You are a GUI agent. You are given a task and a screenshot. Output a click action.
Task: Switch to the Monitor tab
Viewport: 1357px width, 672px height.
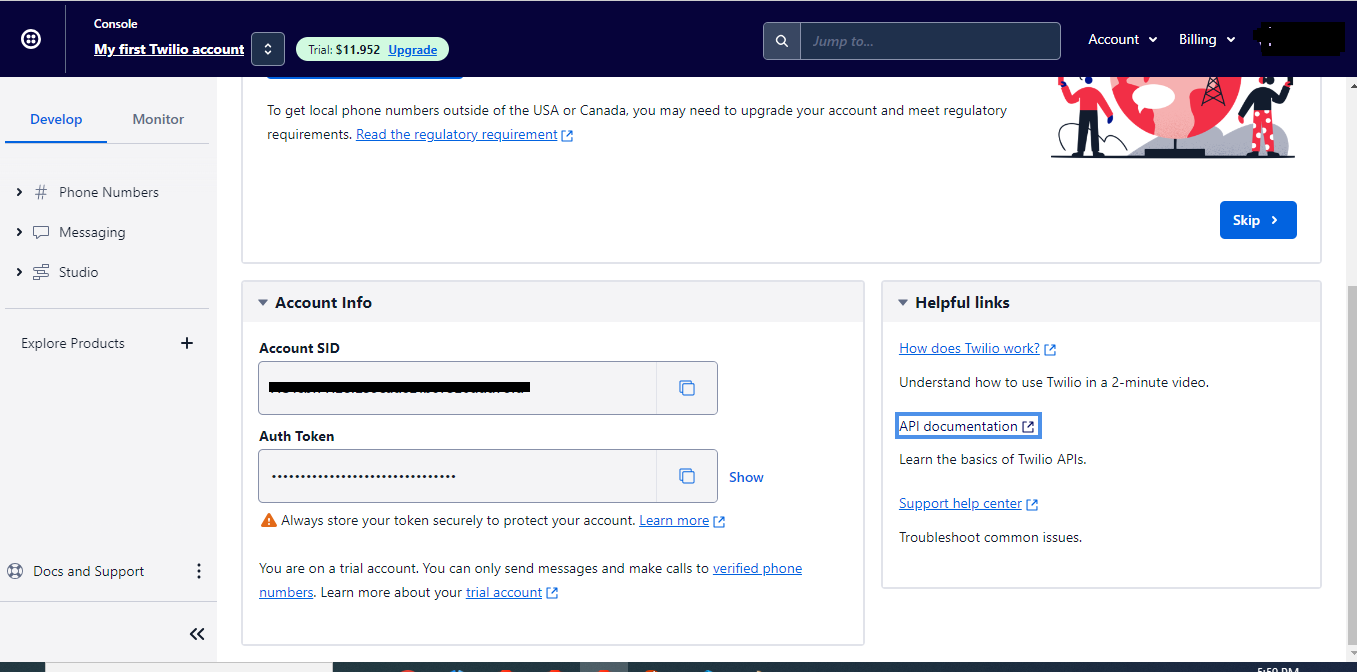[158, 119]
